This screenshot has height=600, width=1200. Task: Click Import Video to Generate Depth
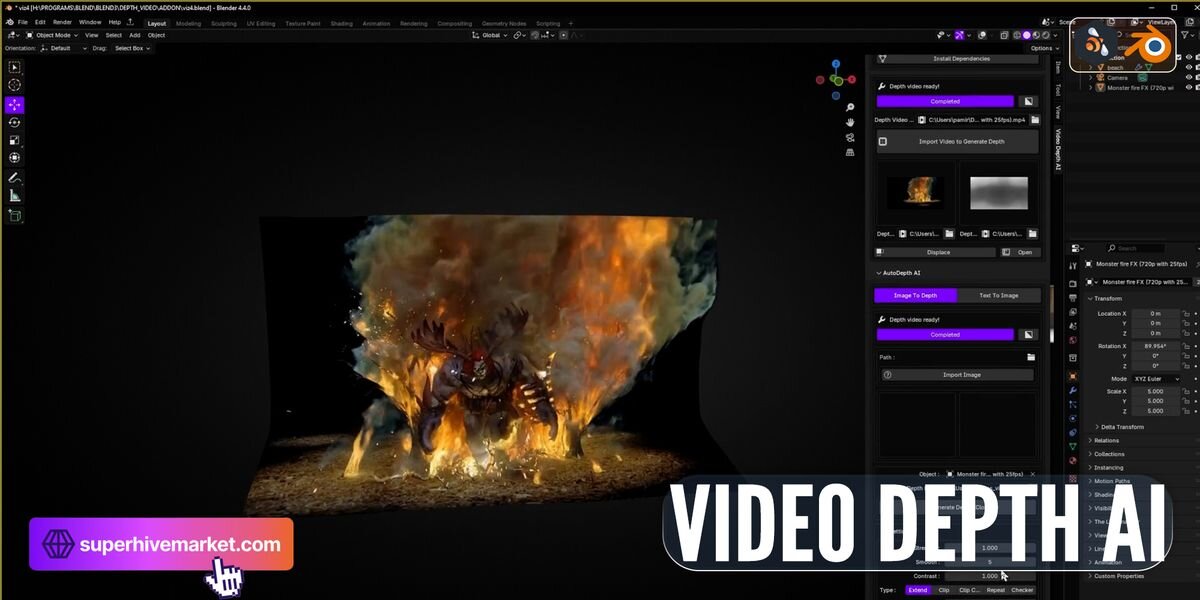[x=958, y=142]
